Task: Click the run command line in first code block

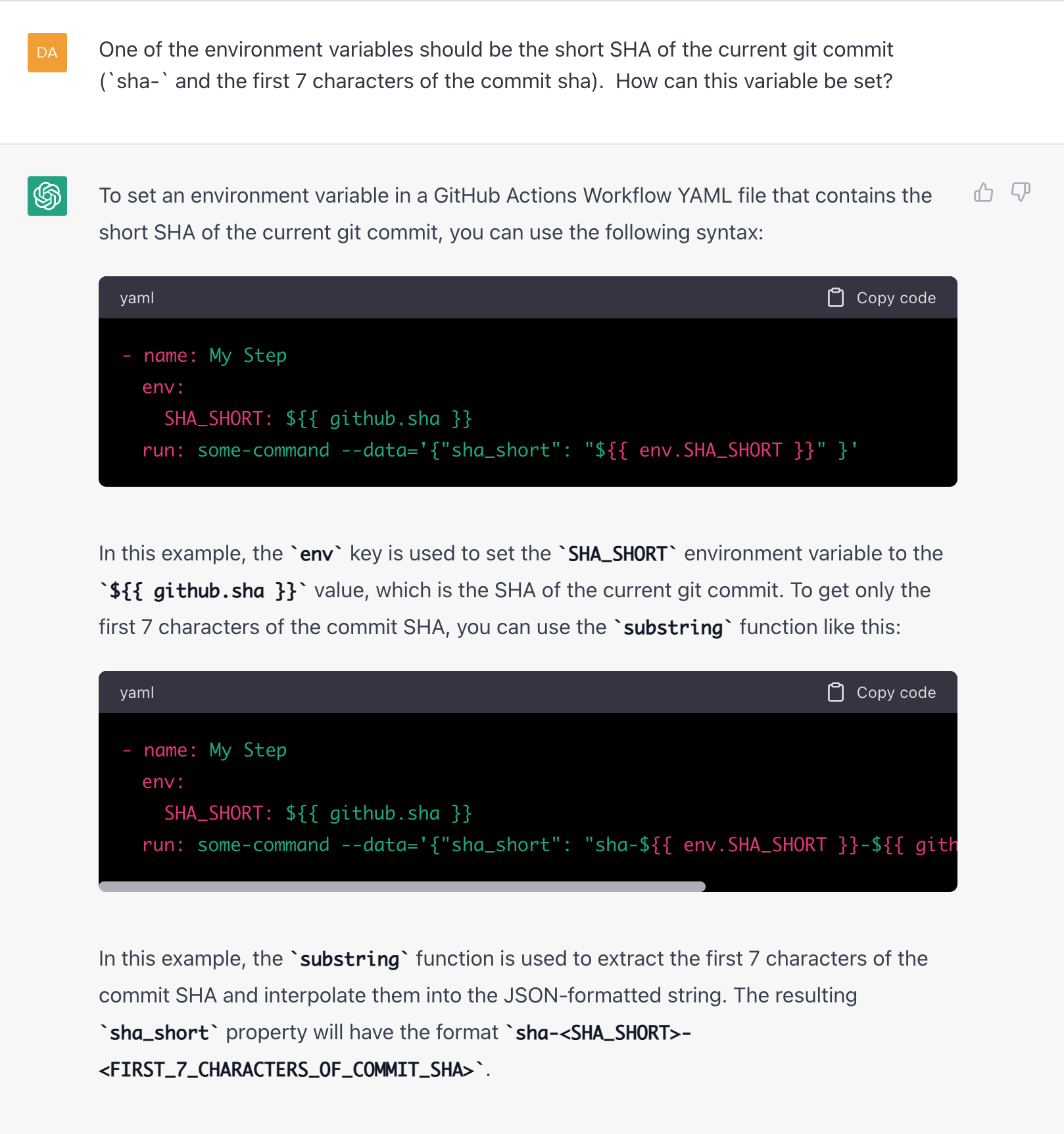Action: coord(500,451)
